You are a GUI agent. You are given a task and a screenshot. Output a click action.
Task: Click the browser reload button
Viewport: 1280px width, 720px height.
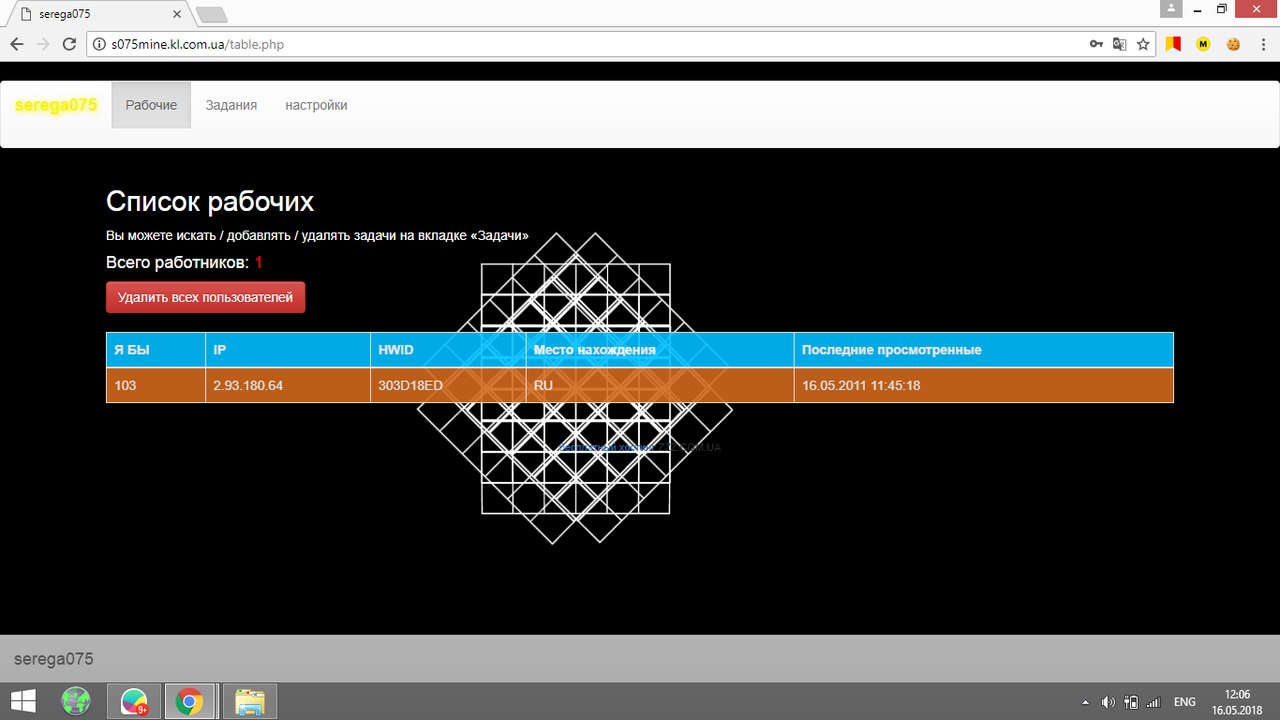pos(69,44)
